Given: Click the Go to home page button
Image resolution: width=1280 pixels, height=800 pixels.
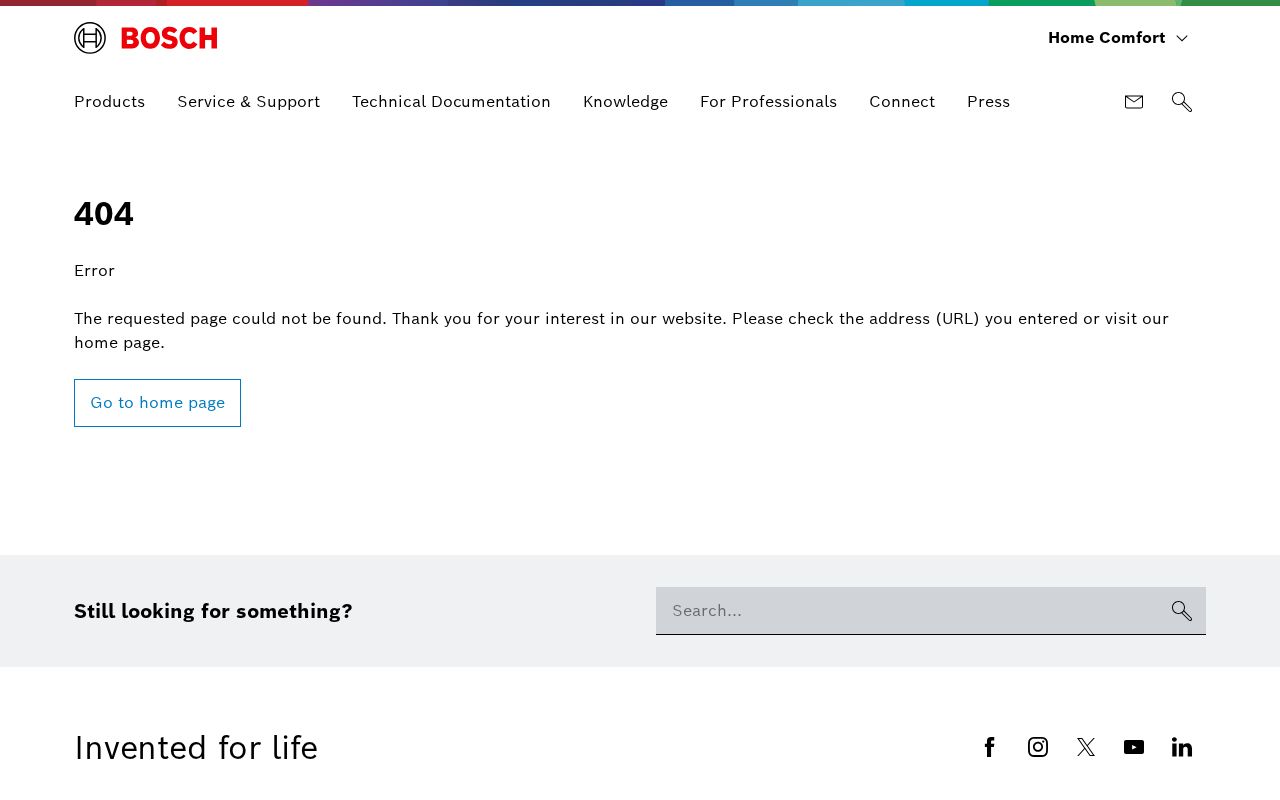Looking at the screenshot, I should pyautogui.click(x=157, y=403).
